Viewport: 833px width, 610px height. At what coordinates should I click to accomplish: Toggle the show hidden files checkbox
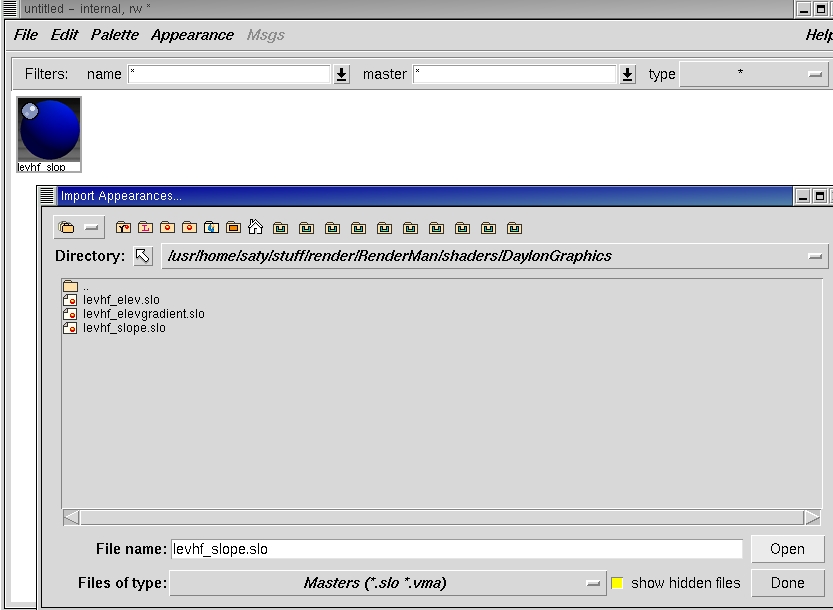click(x=617, y=583)
